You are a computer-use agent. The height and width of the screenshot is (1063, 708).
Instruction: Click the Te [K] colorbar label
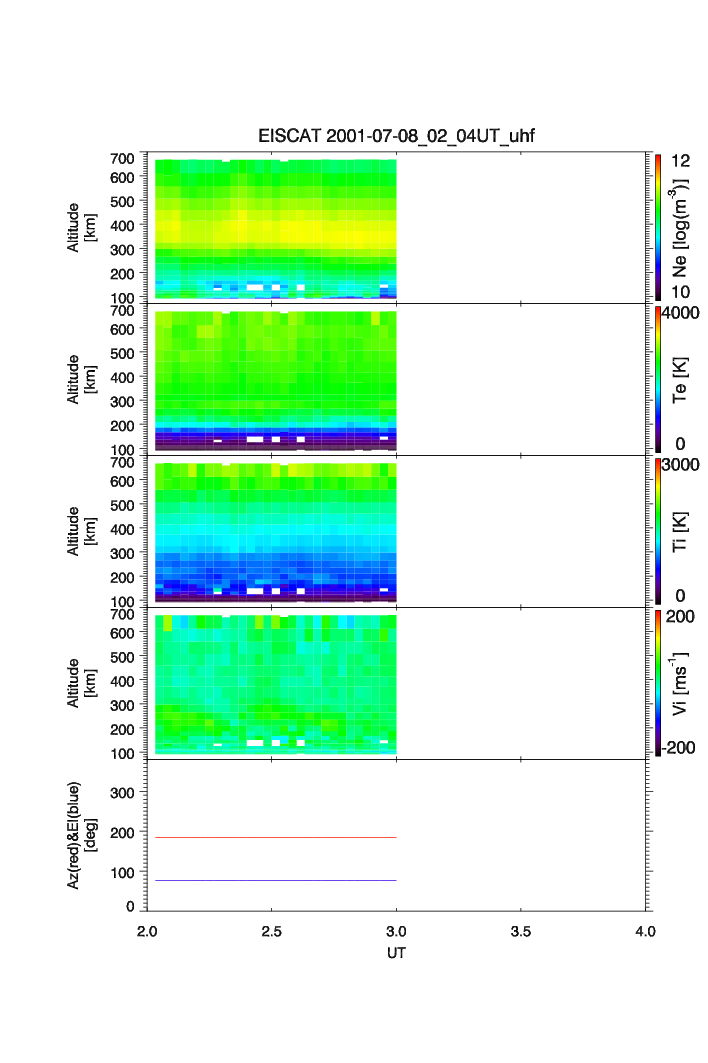click(681, 380)
